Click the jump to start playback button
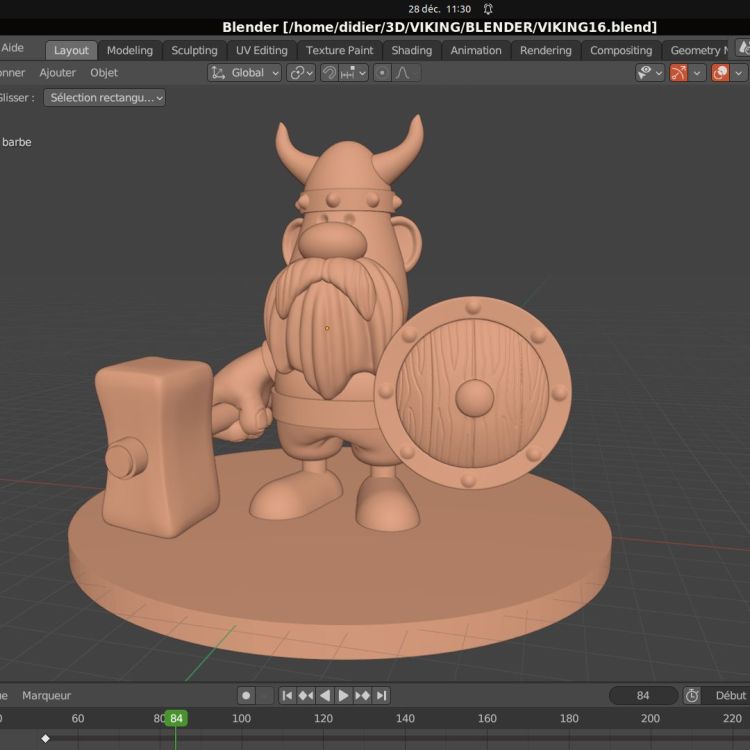The image size is (750, 750). [287, 695]
